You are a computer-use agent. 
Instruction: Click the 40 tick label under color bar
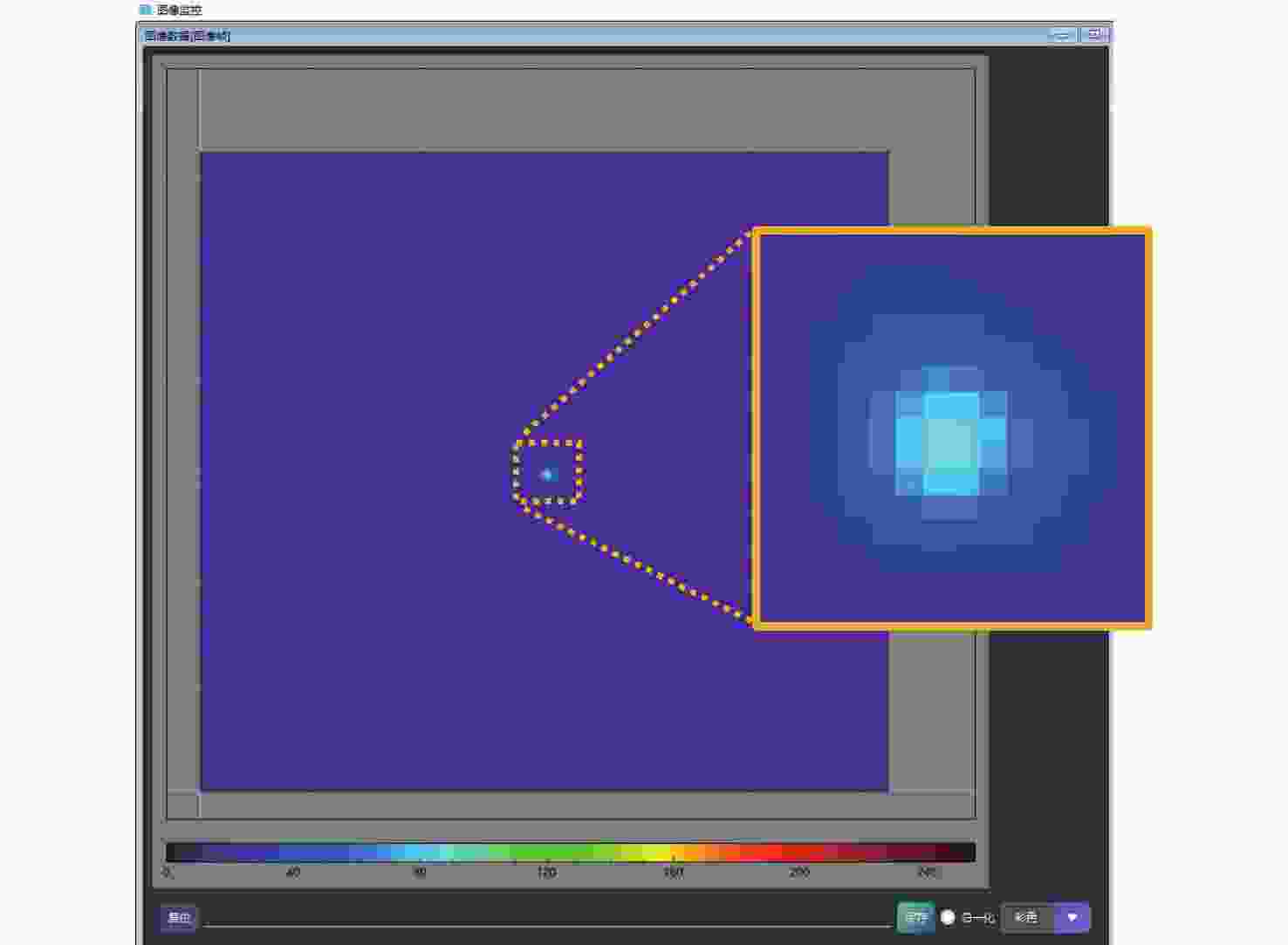(x=293, y=872)
